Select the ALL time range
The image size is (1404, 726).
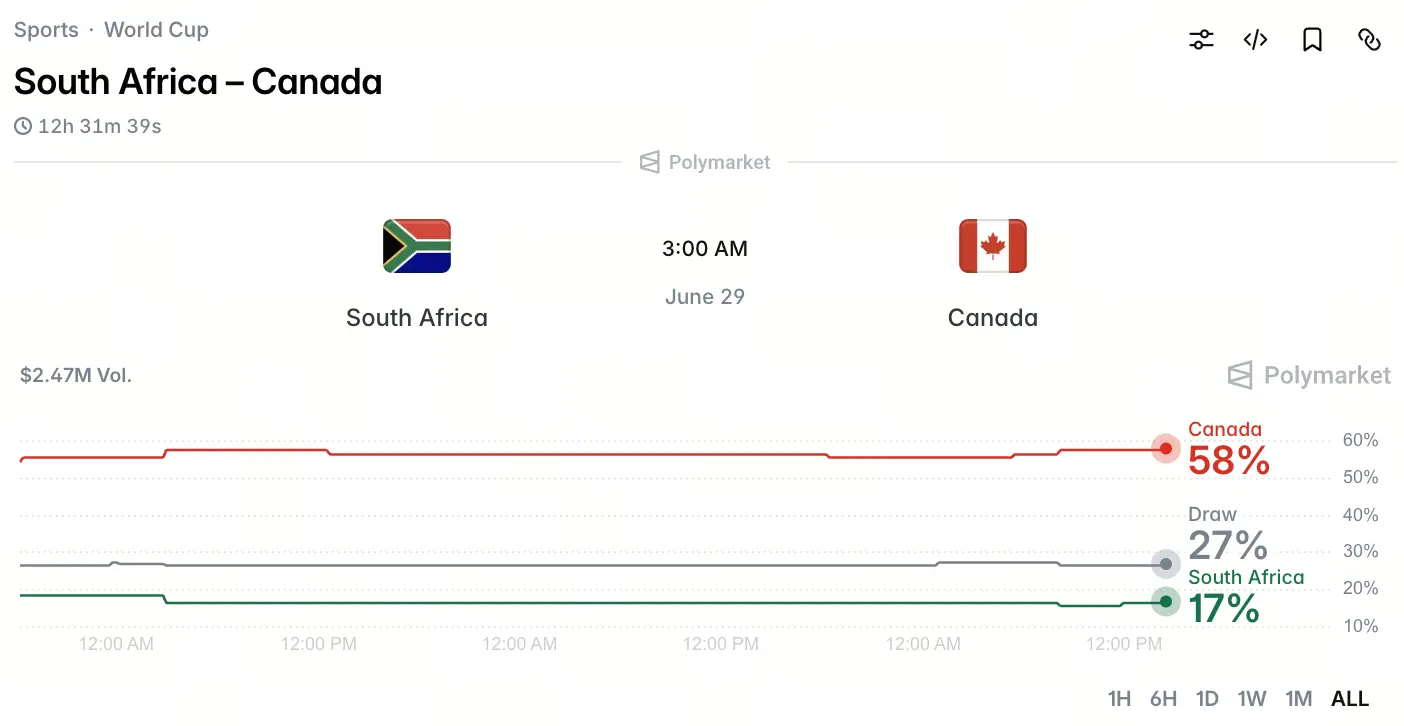point(1350,698)
